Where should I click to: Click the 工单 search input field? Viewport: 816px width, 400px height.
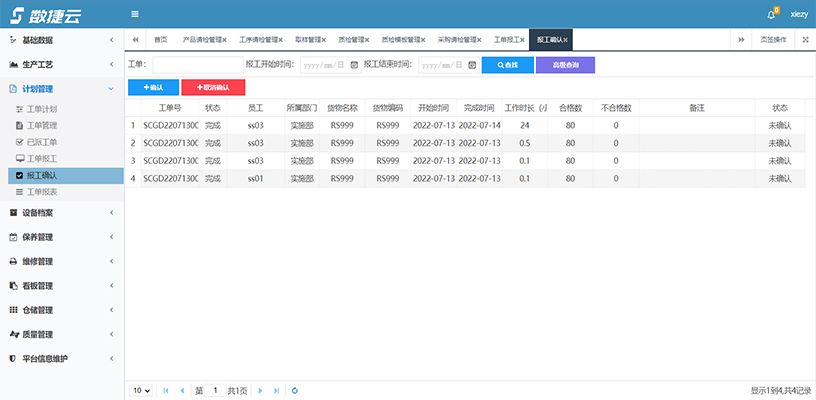pos(196,65)
